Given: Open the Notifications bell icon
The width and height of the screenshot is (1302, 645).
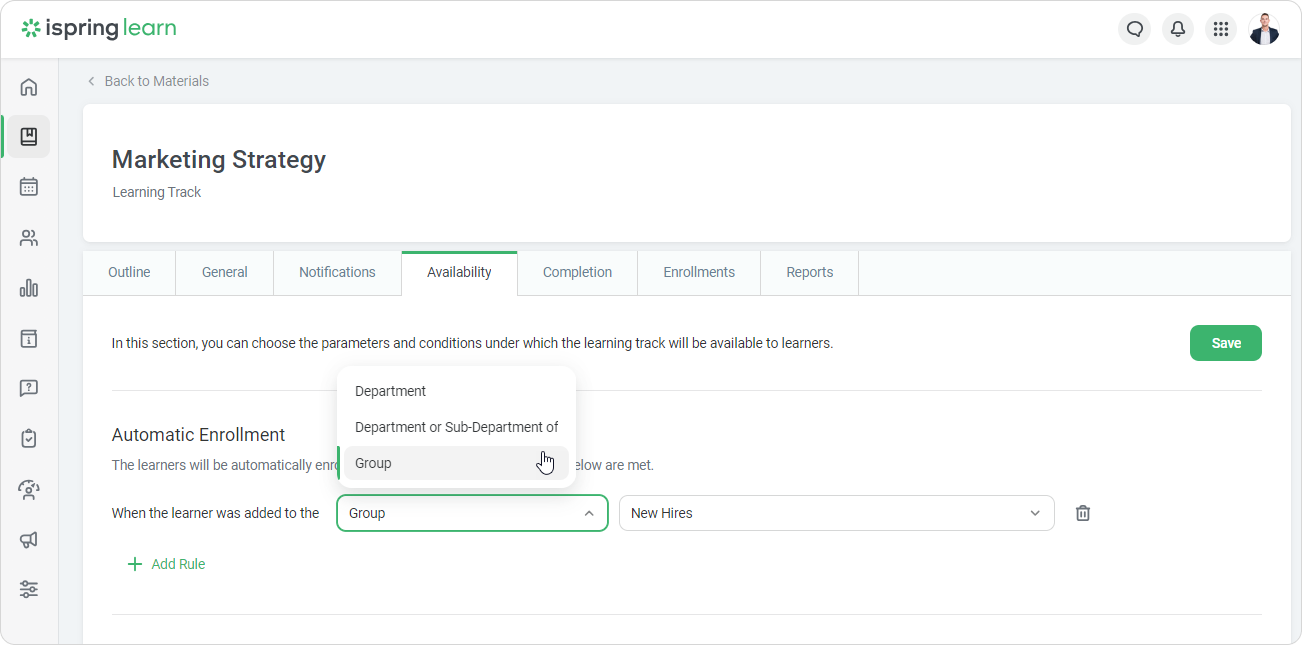Looking at the screenshot, I should click(1177, 28).
